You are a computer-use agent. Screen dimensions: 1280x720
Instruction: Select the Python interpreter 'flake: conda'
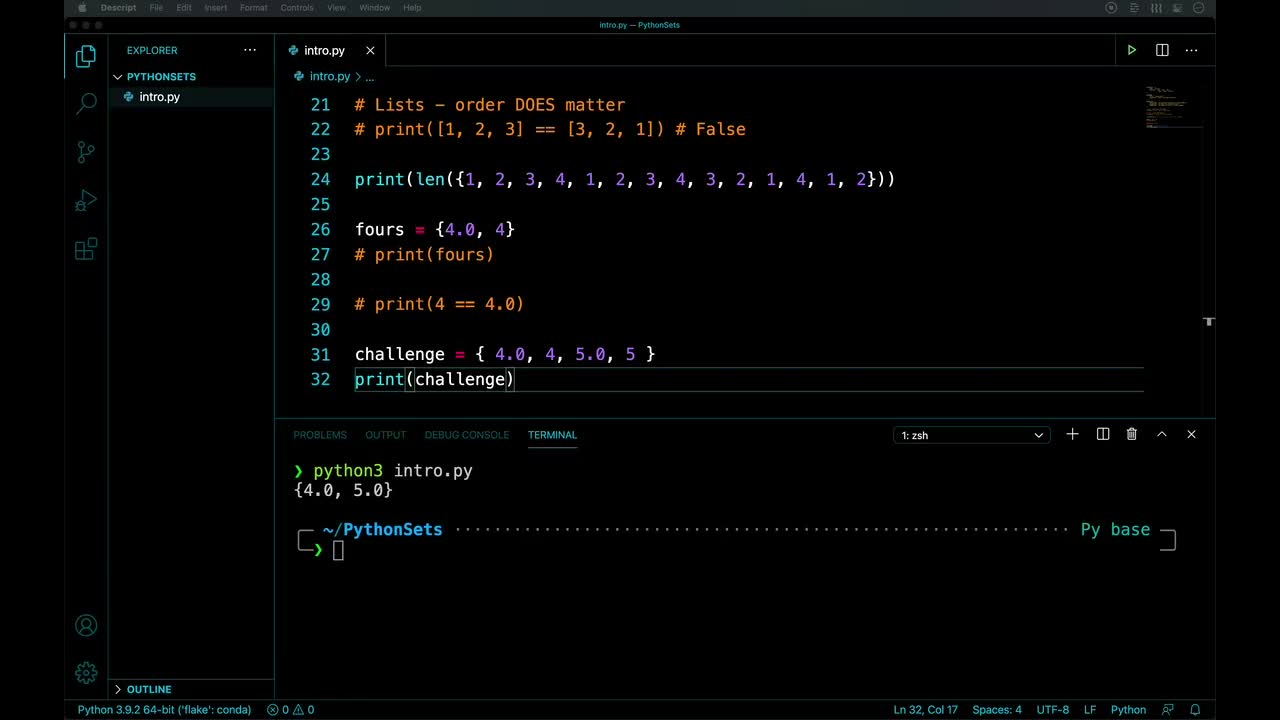pos(163,709)
